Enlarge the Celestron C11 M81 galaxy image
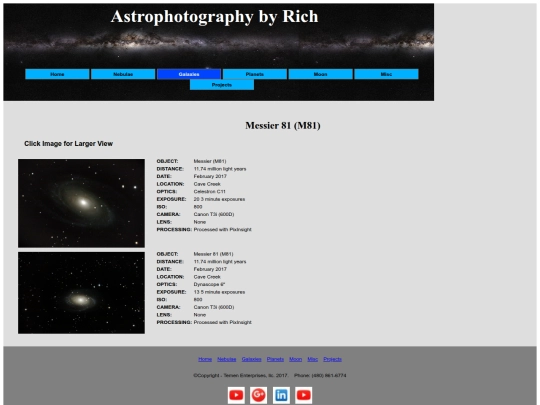Screen dimensions: 540x405 tap(81, 203)
